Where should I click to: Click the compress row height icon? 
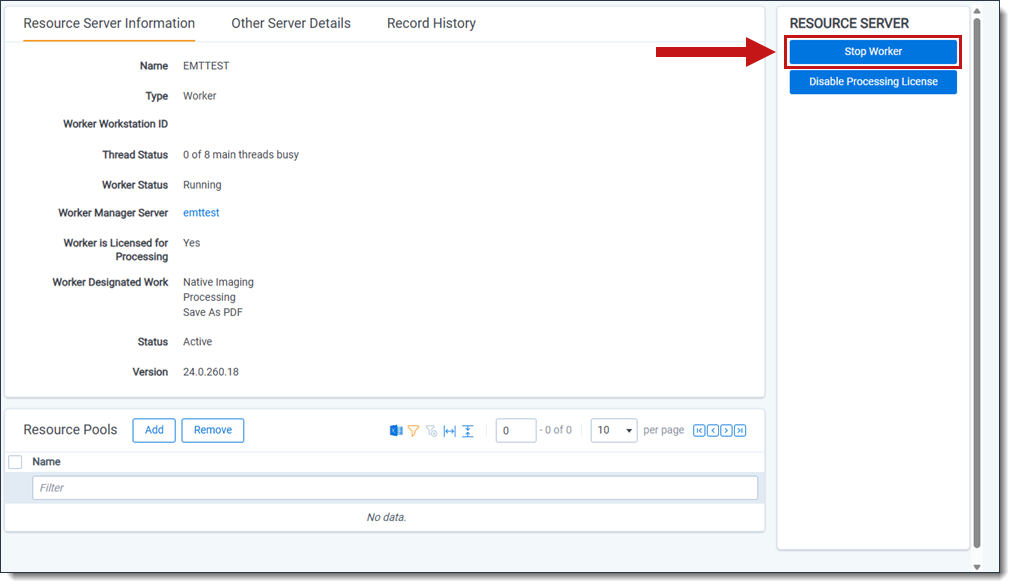click(x=468, y=431)
